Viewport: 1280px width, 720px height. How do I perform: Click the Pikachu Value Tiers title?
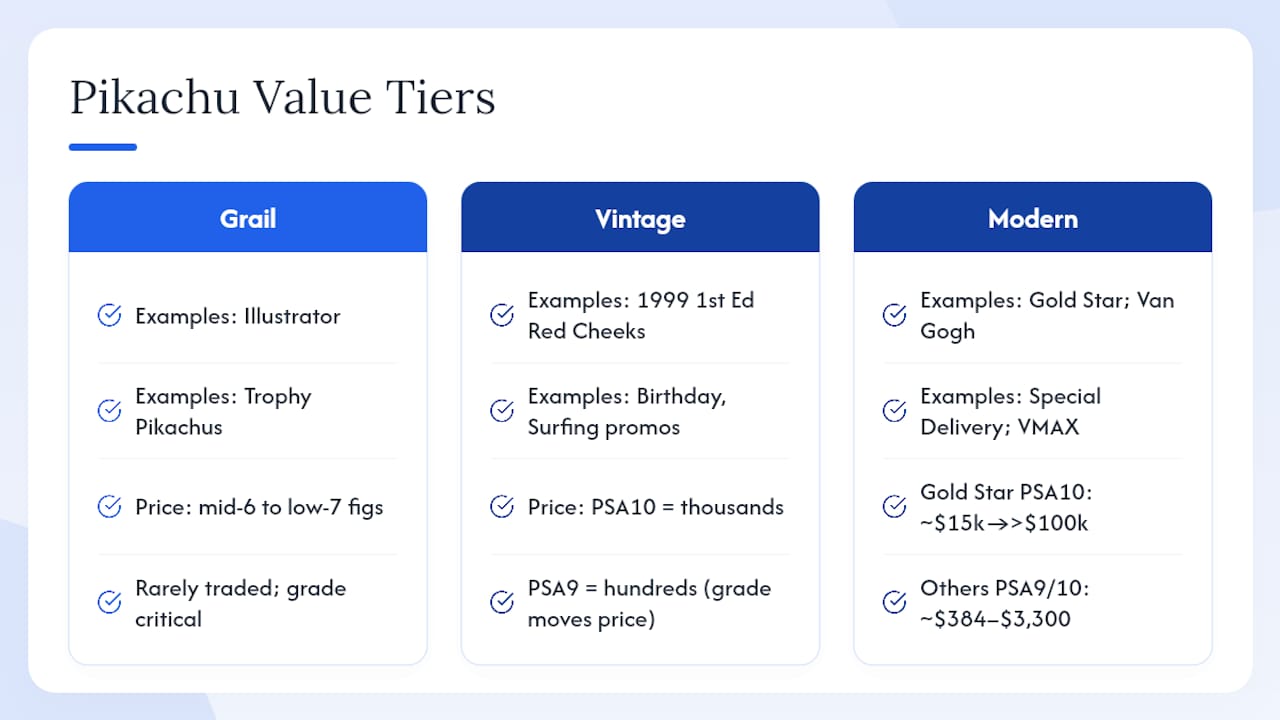(x=283, y=98)
